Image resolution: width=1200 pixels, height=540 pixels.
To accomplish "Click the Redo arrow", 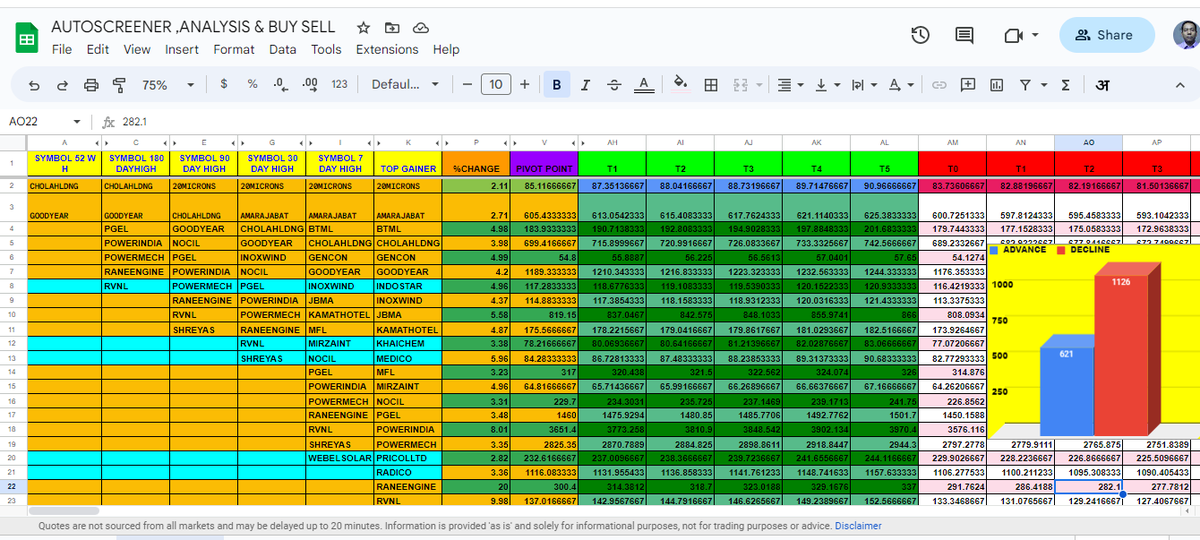I will [63, 85].
